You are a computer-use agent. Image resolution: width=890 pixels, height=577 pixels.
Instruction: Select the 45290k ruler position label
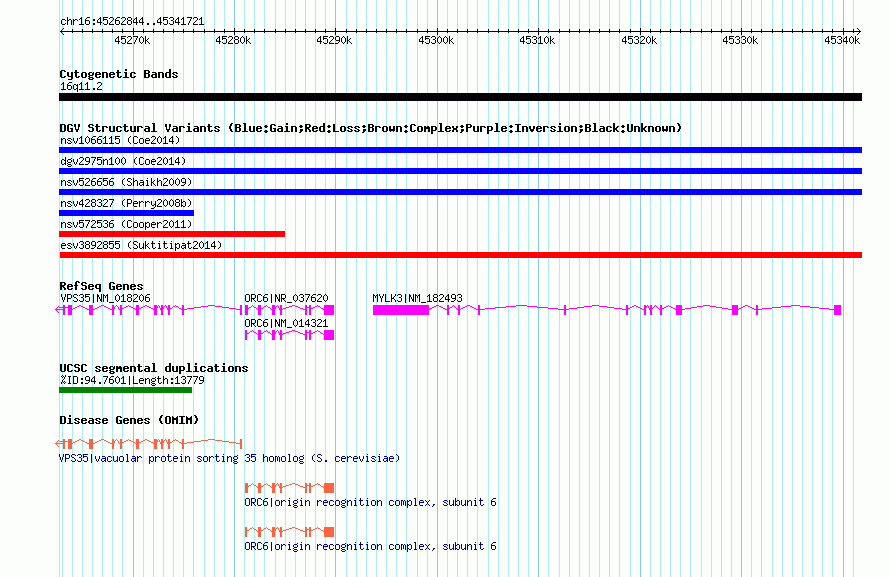tap(334, 40)
